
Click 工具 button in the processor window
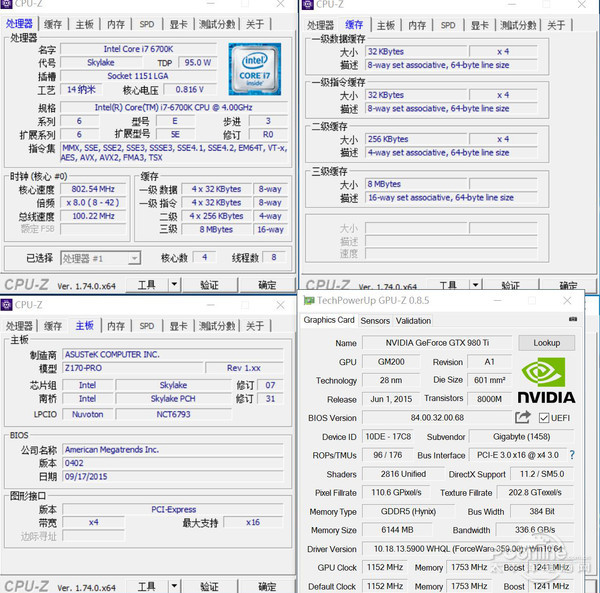pyautogui.click(x=147, y=284)
